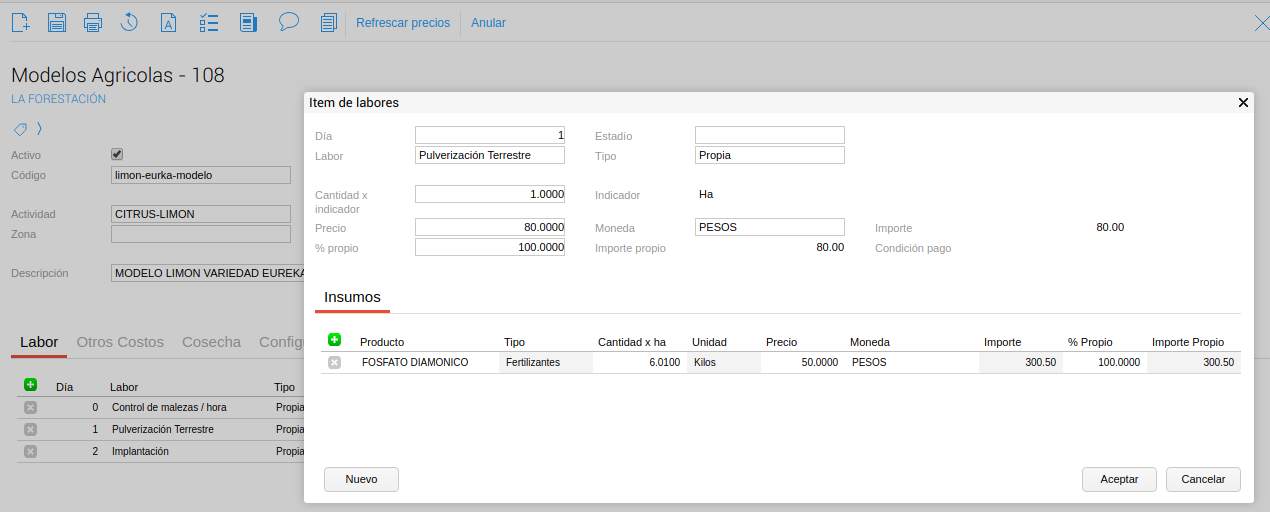Click the tag icon below La Forestación
The image size is (1270, 512).
[x=19, y=129]
